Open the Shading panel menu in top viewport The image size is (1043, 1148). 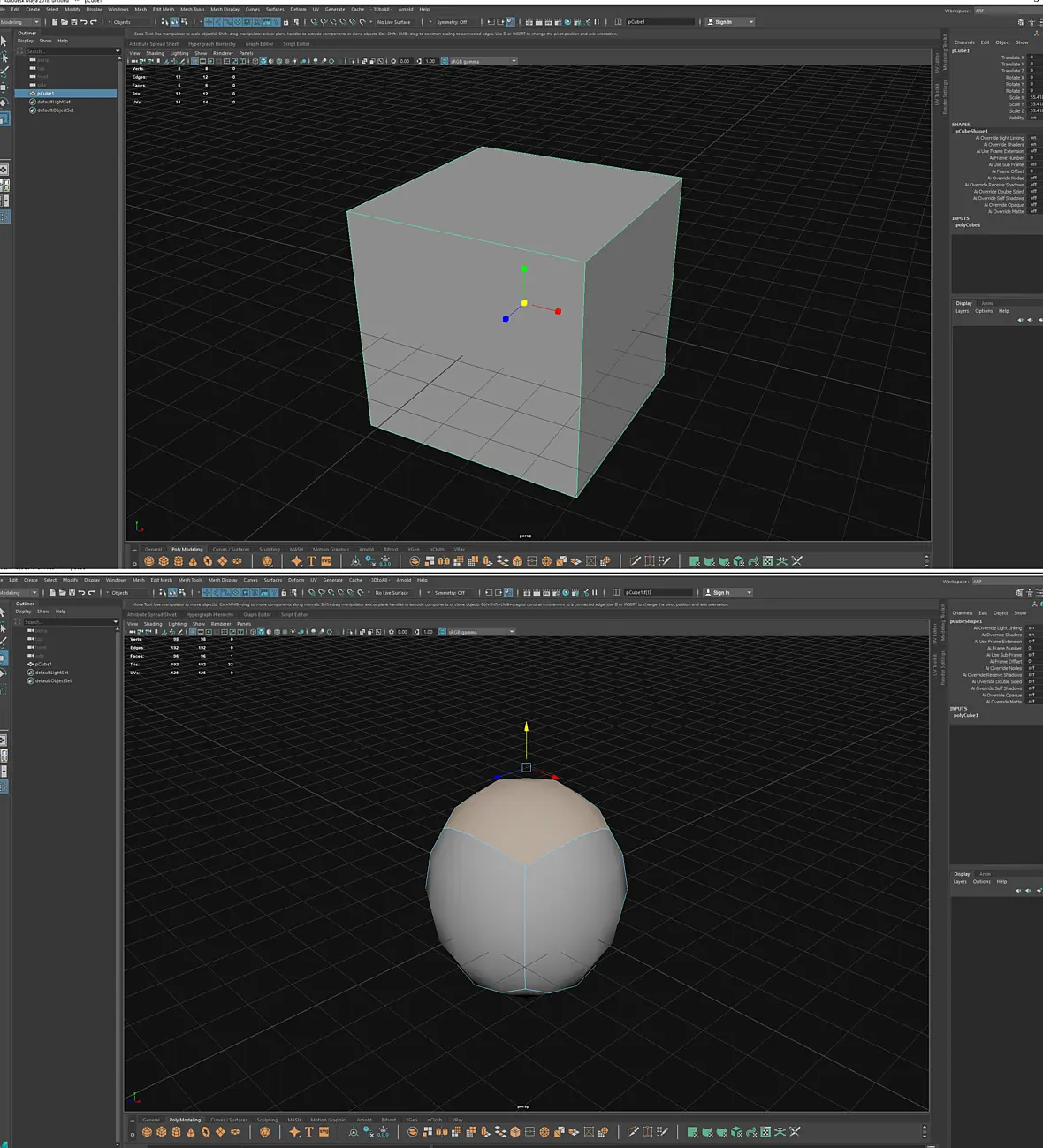pyautogui.click(x=155, y=53)
